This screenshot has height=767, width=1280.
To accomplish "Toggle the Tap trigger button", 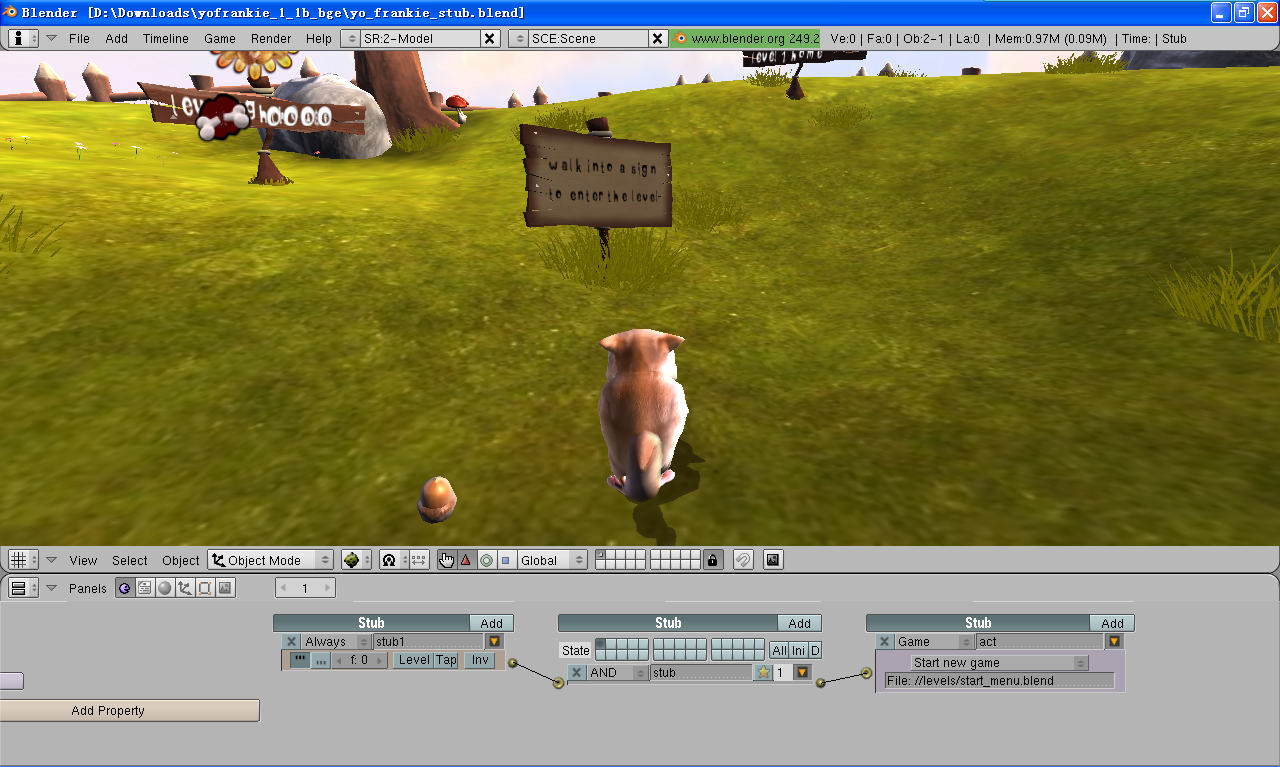I will tap(446, 660).
